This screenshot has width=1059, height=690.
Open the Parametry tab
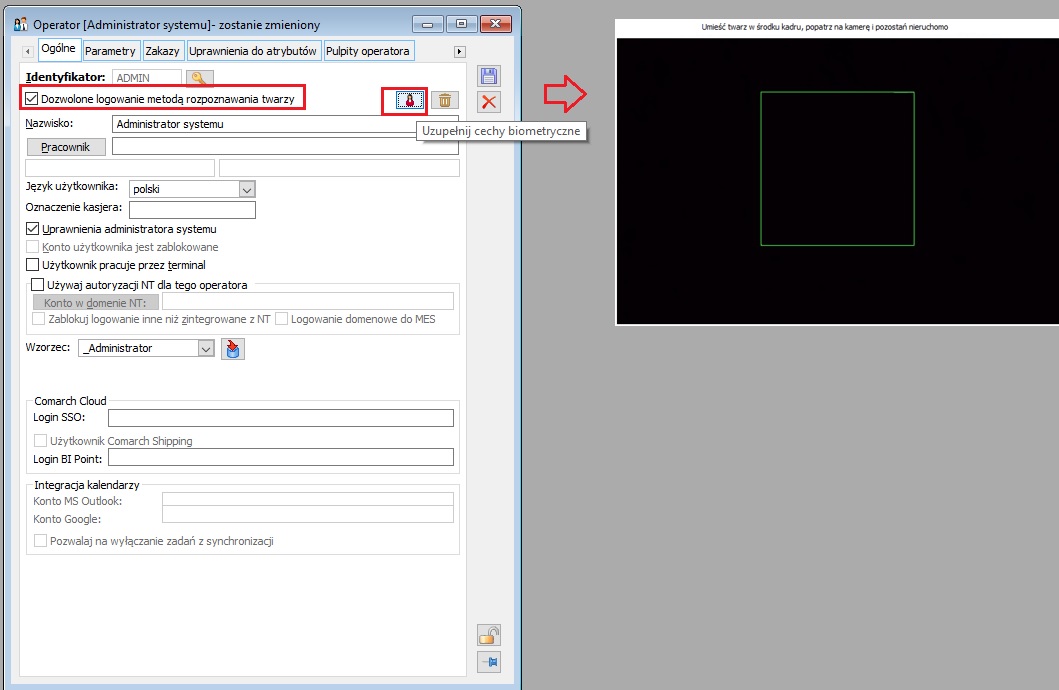(110, 51)
